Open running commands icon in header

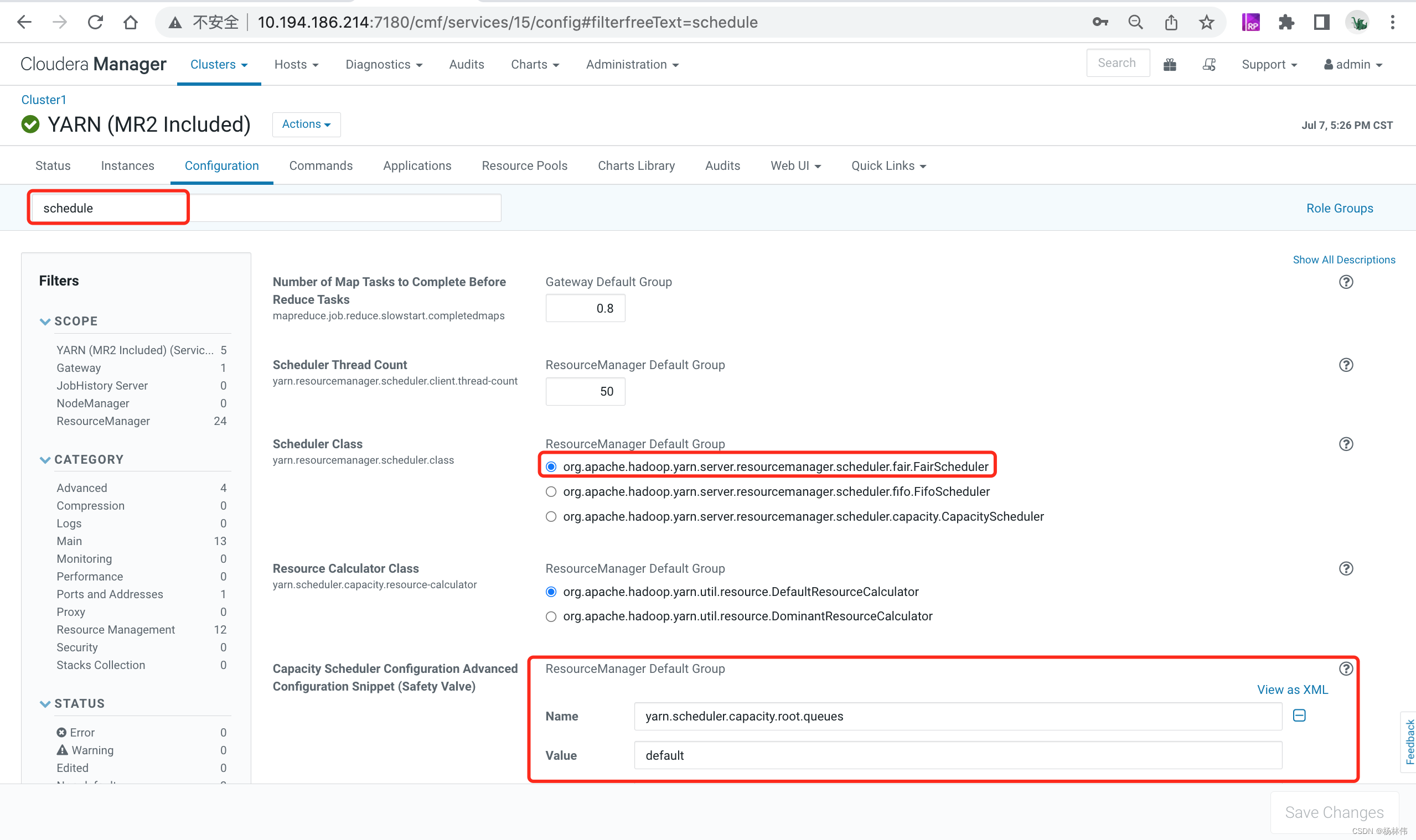tap(1209, 65)
